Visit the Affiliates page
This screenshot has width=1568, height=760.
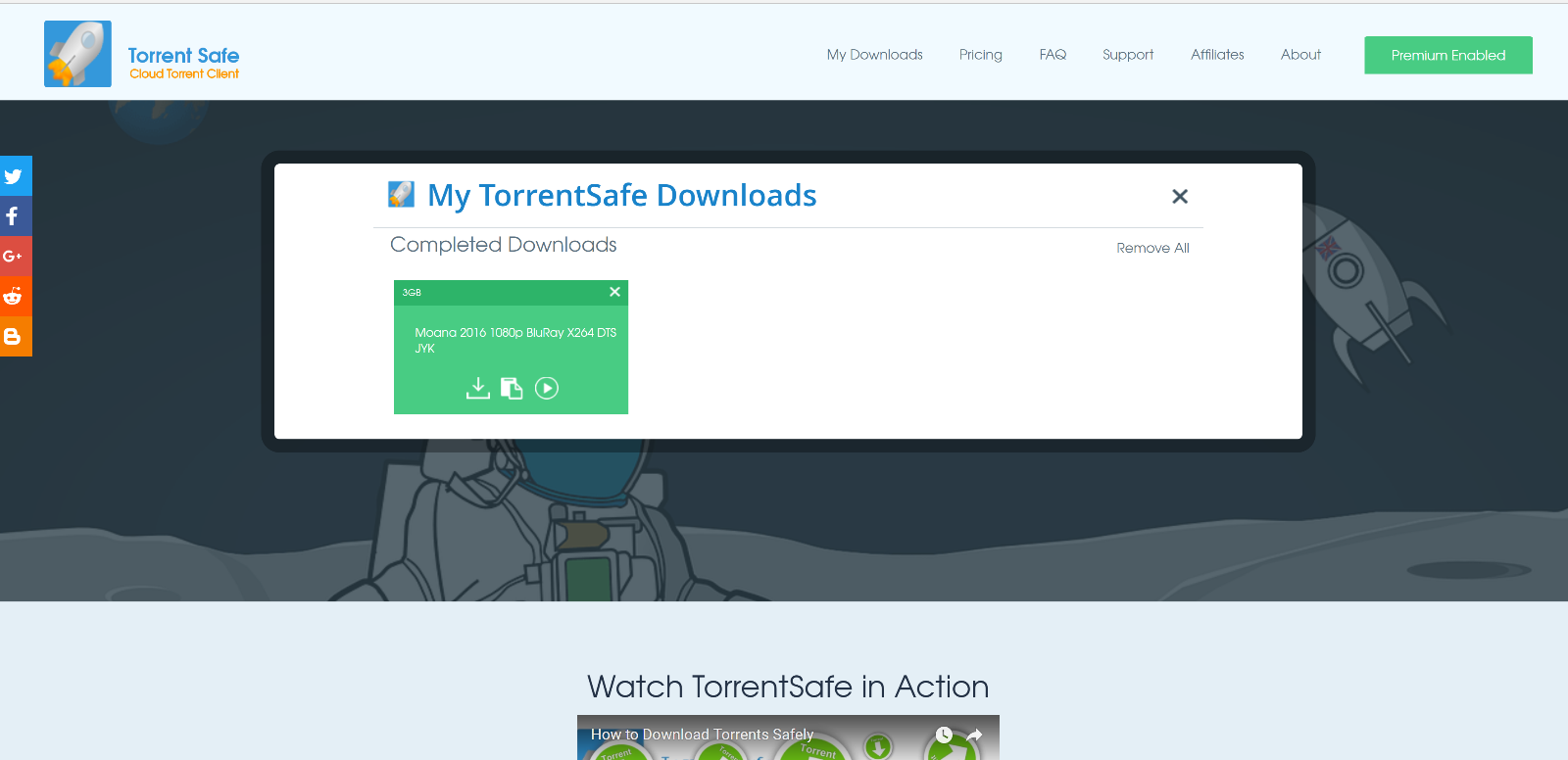coord(1217,55)
